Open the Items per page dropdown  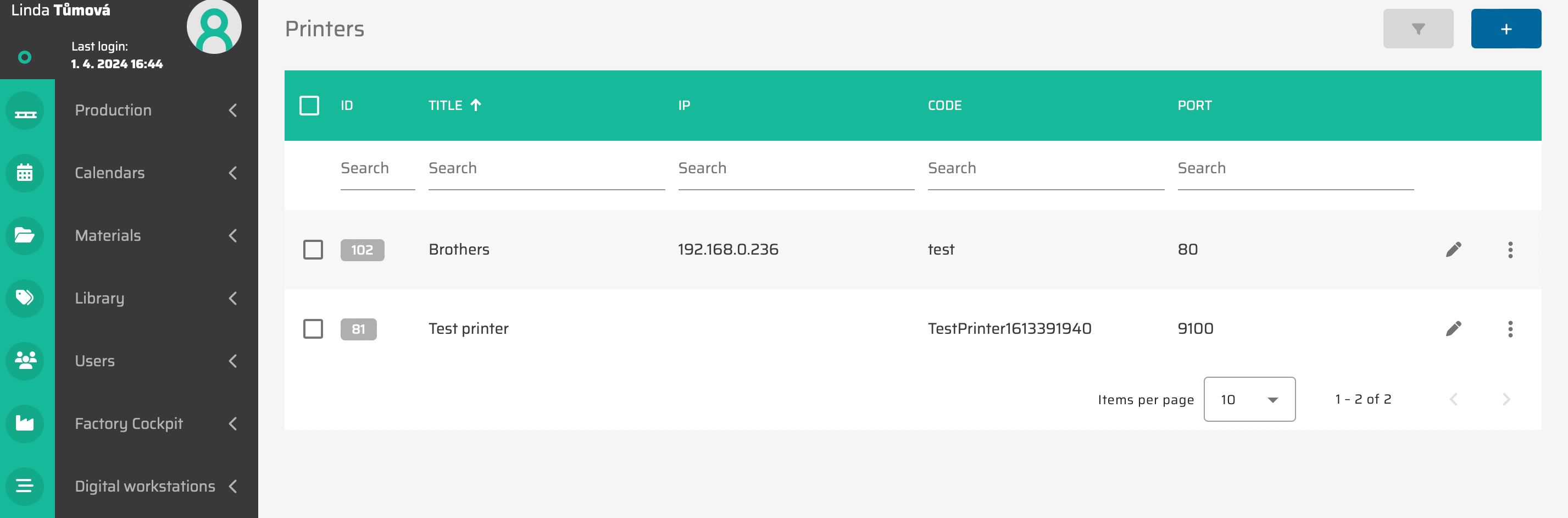coord(1249,399)
